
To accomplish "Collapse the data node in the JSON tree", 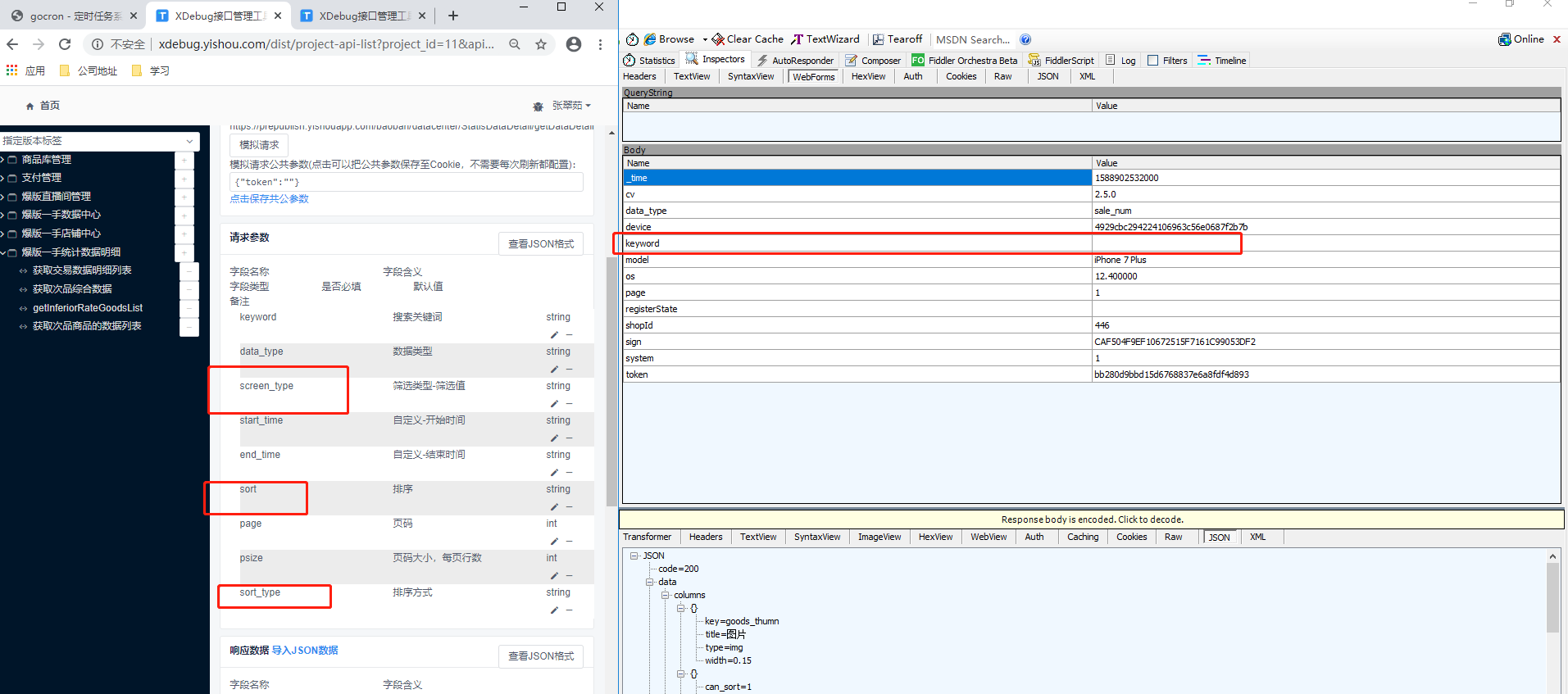I will tap(649, 583).
